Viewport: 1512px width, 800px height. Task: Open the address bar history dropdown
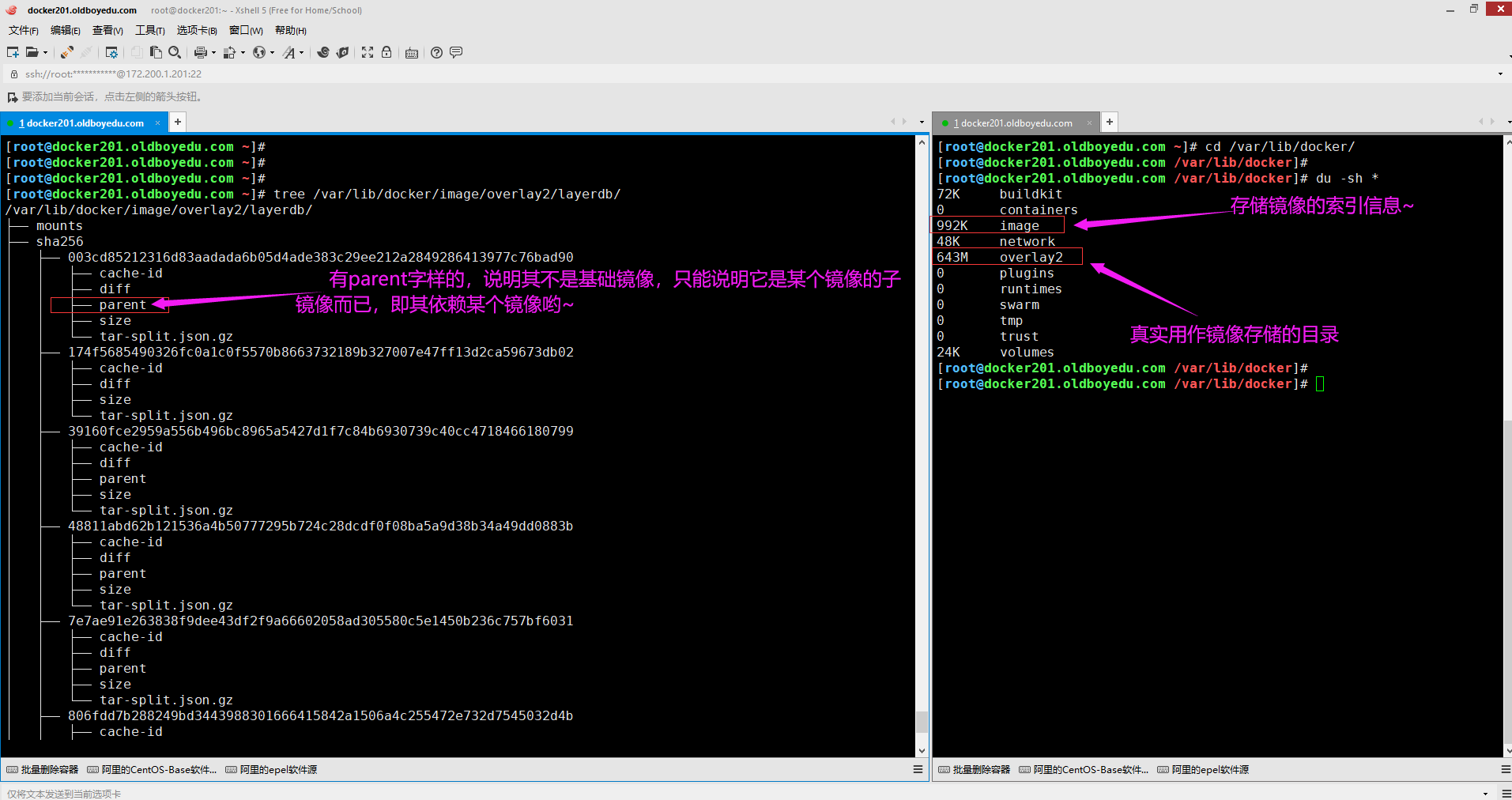(x=1500, y=74)
